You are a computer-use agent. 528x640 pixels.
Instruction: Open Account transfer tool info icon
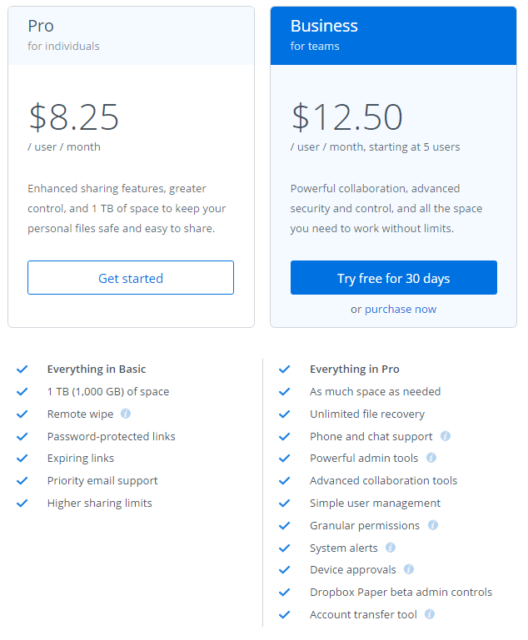[x=429, y=614]
